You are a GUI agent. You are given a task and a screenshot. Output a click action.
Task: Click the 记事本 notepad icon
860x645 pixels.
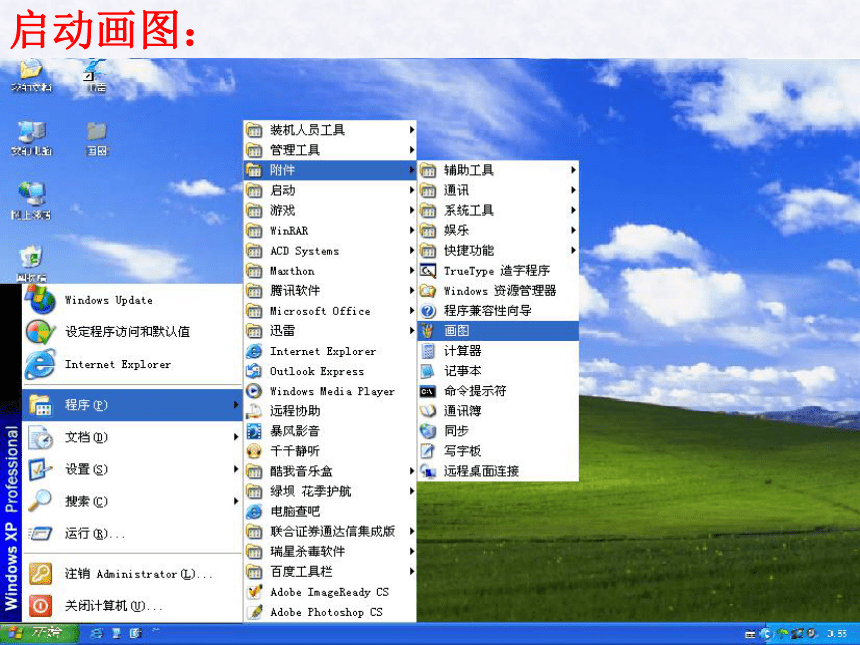(428, 371)
